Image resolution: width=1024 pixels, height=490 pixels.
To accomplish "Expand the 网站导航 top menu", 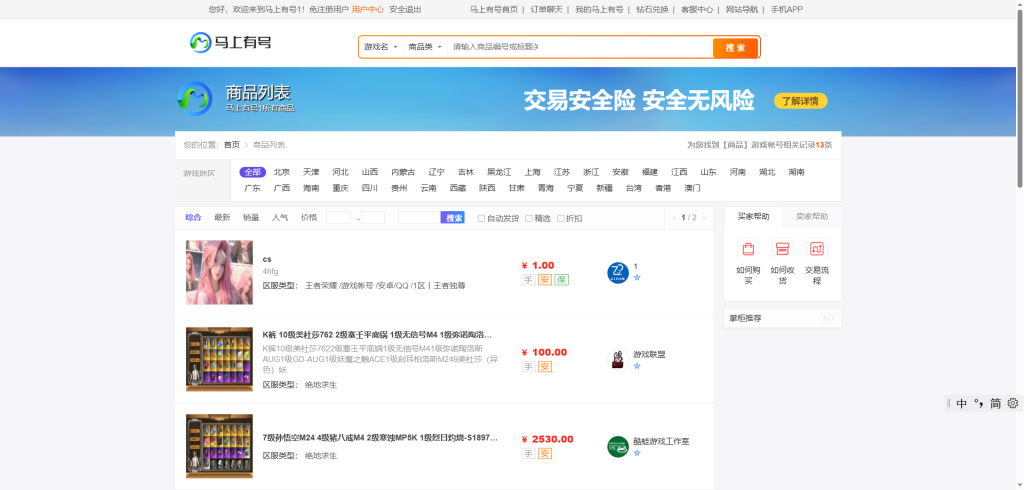I will tap(742, 9).
